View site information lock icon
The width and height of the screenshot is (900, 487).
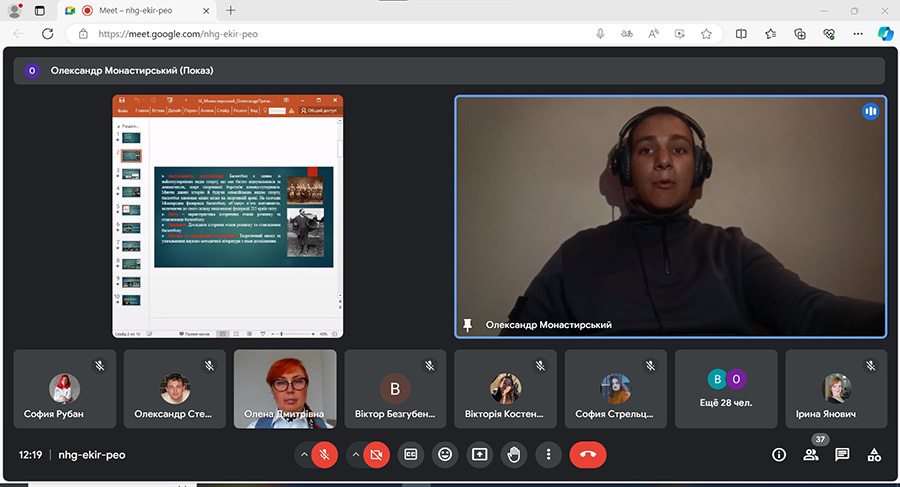[x=83, y=34]
